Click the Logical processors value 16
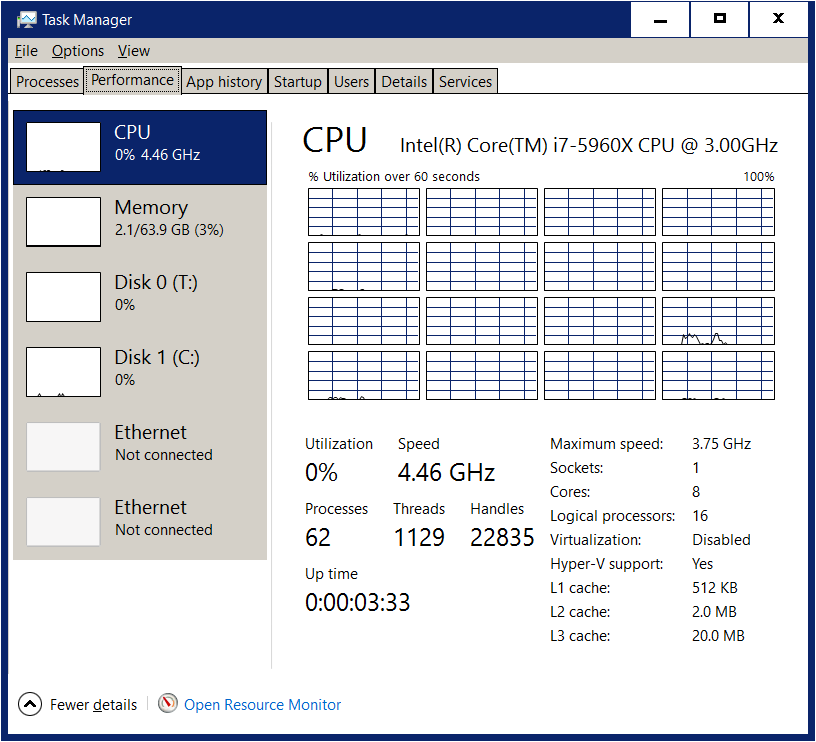This screenshot has width=816, height=742. [x=700, y=516]
